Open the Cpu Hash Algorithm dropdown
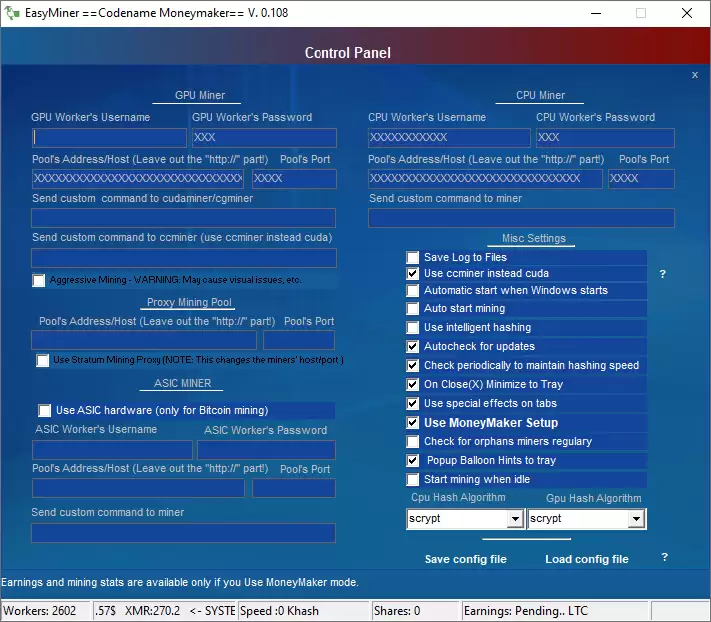The width and height of the screenshot is (711, 622). (515, 519)
